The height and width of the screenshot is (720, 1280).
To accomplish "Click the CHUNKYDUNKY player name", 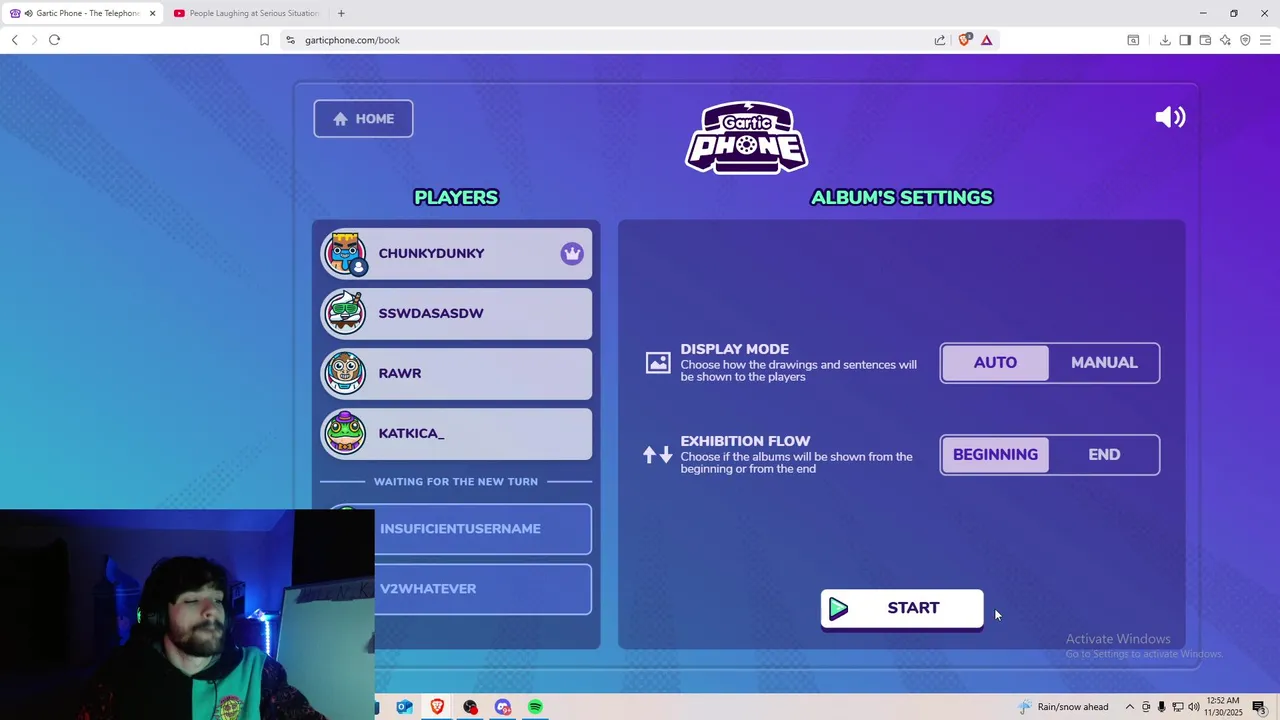I will [x=431, y=254].
